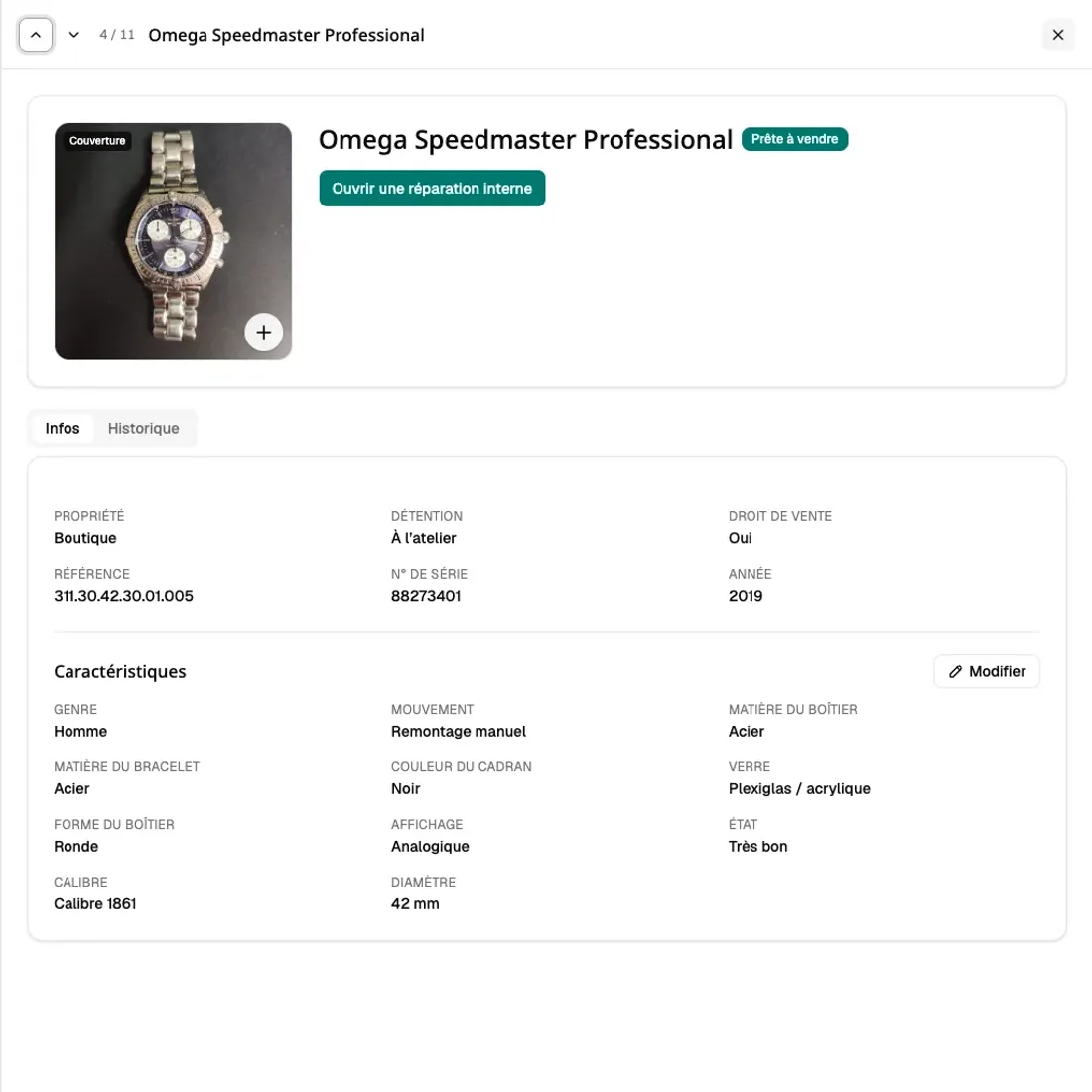Click Calibre value 'Calibre 1861'
Viewport: 1092px width, 1092px height.
(x=94, y=904)
